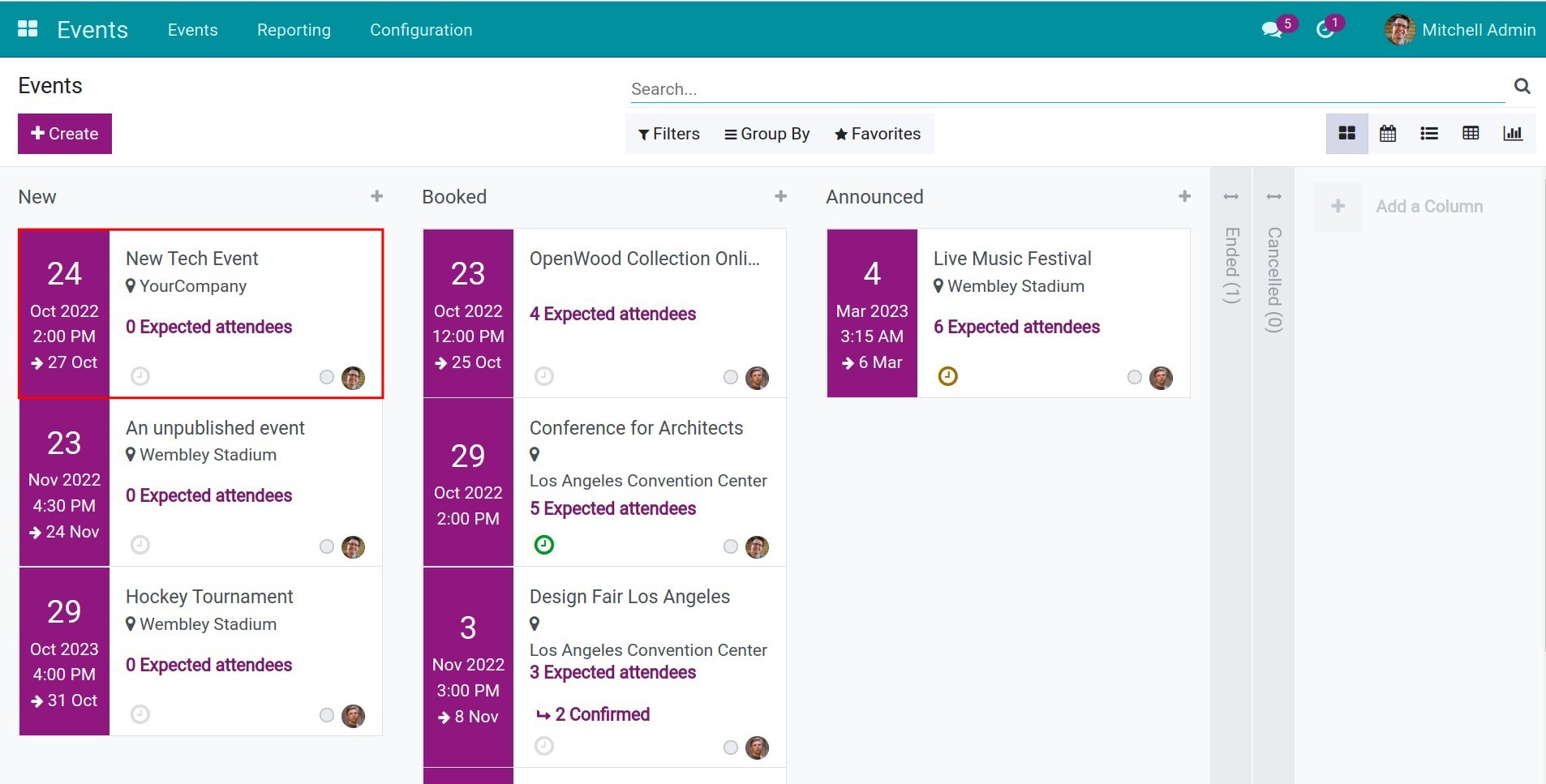The image size is (1546, 784).
Task: Click the search magnifier icon
Action: [x=1522, y=86]
